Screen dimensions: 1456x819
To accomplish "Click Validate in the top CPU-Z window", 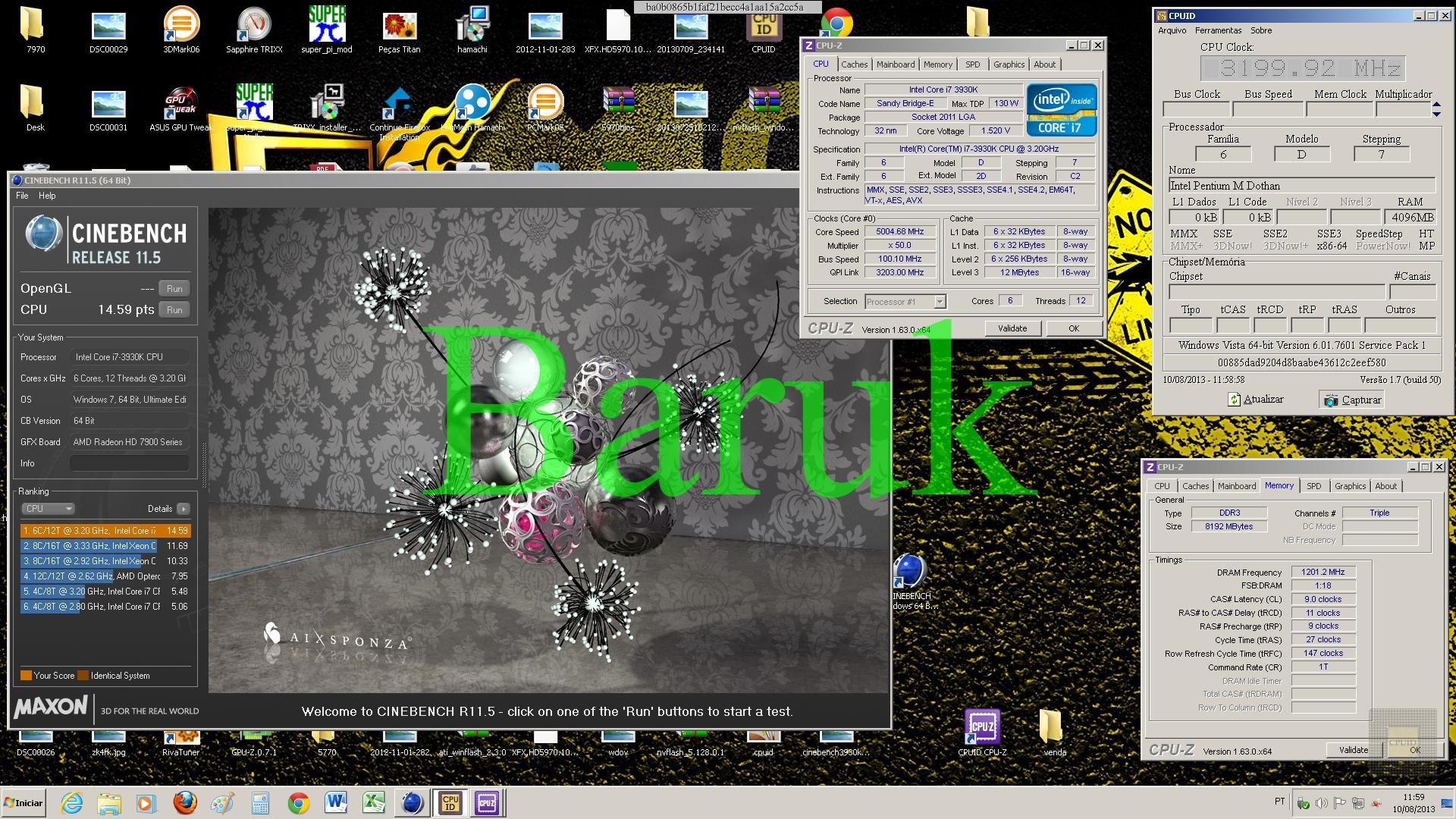I will [1012, 328].
